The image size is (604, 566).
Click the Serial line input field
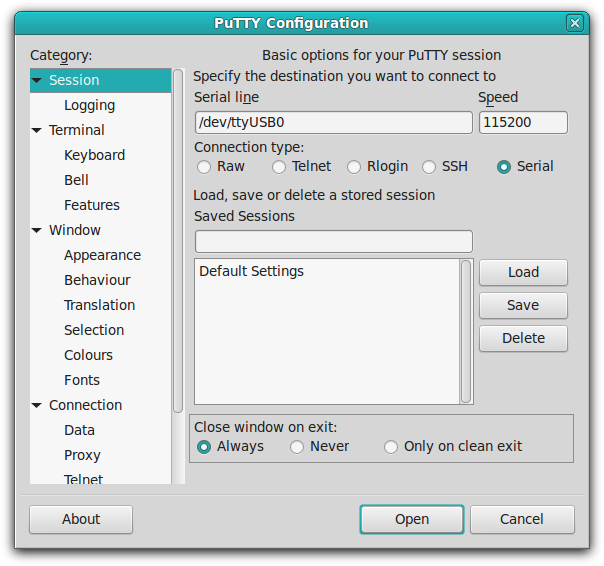tap(334, 123)
